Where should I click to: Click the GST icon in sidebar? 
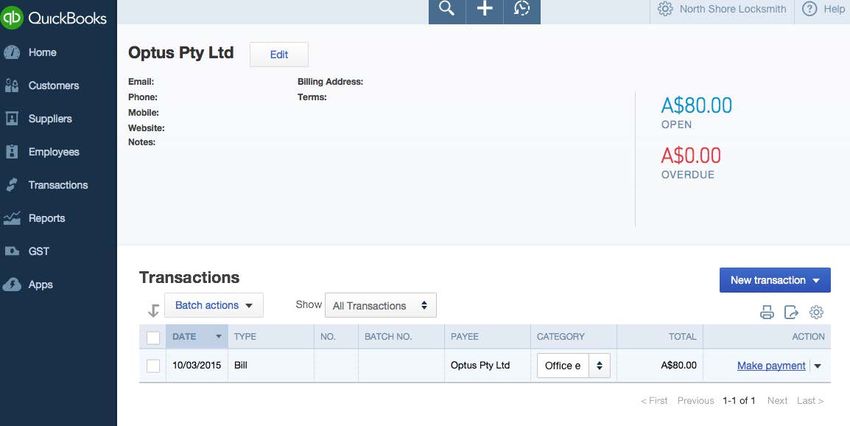click(12, 251)
